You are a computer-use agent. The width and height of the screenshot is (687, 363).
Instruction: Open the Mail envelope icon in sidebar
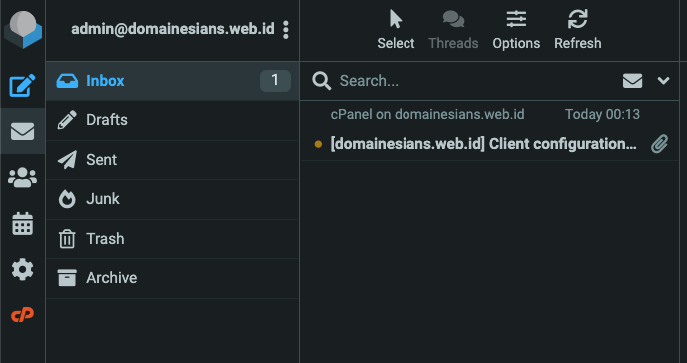(x=22, y=131)
